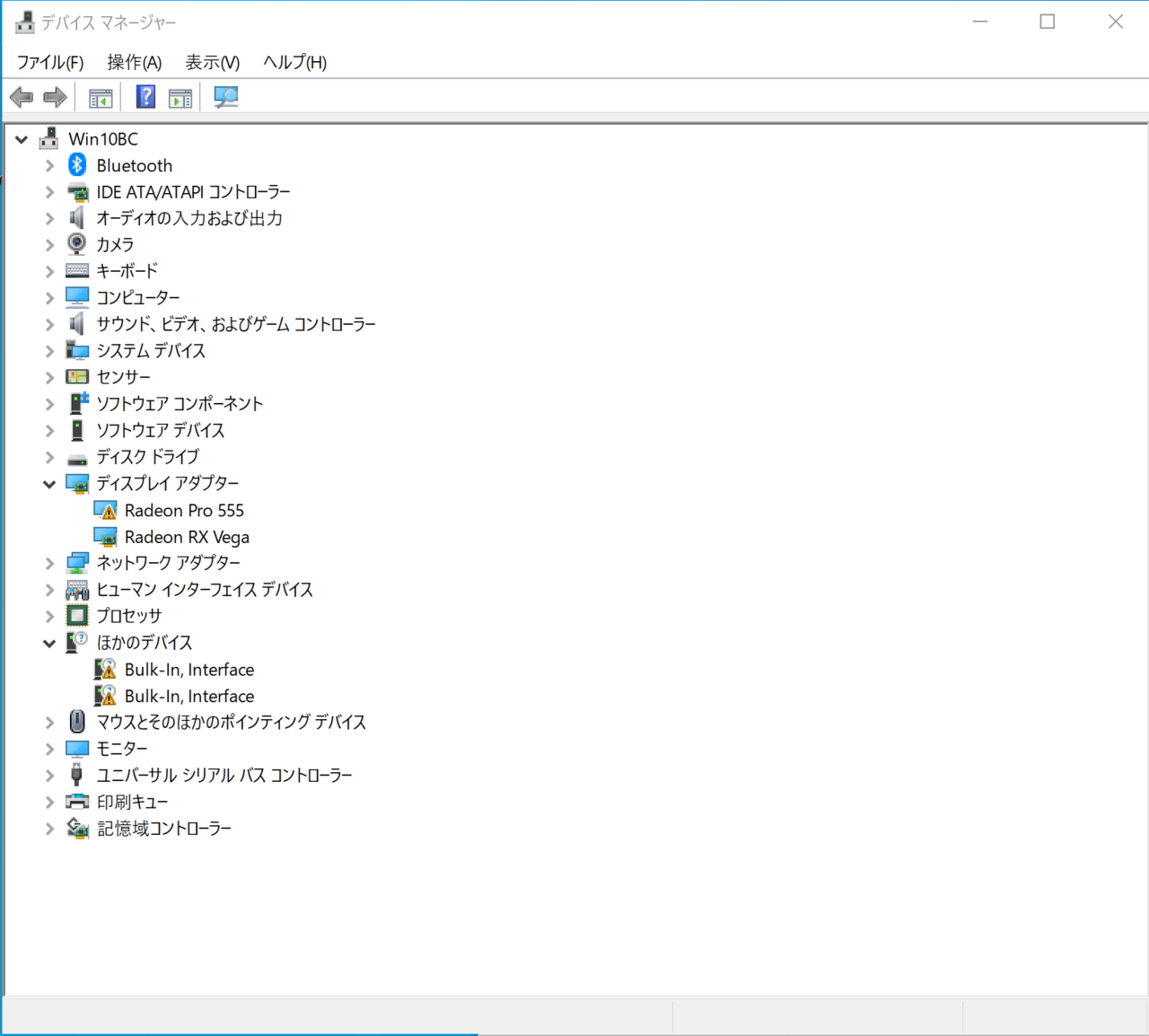Screen dimensions: 1149x1036
Task: Expand the Bluetooth category
Action: [x=50, y=166]
